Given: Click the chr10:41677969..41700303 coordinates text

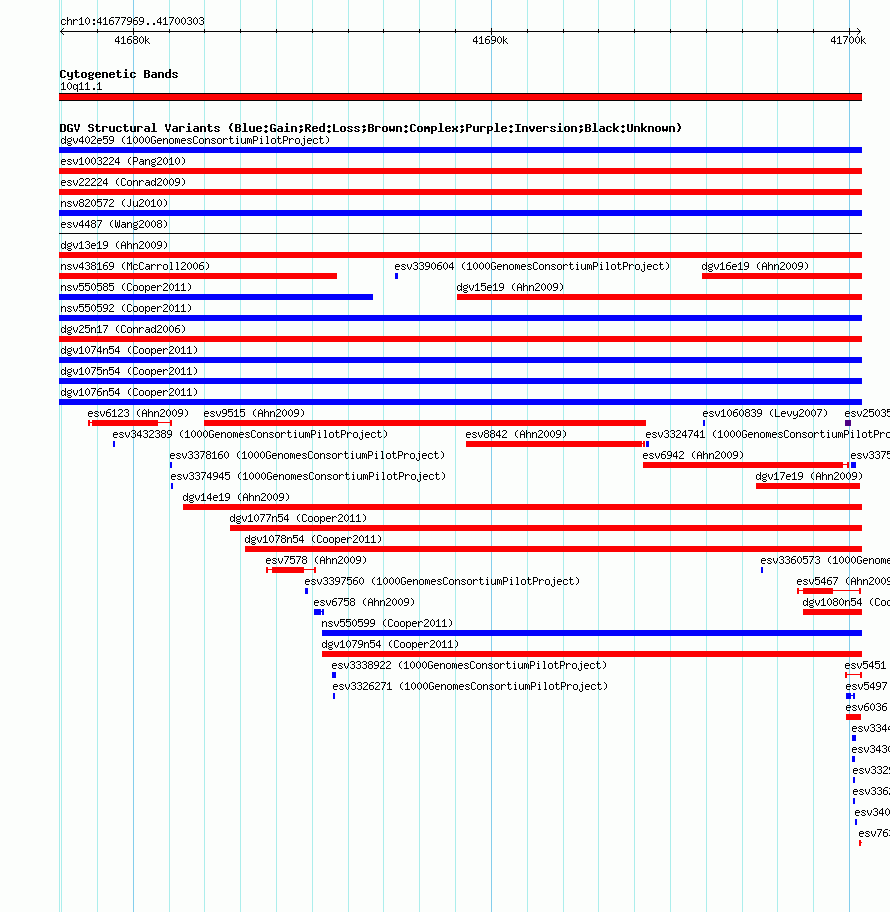Looking at the screenshot, I should (x=132, y=21).
